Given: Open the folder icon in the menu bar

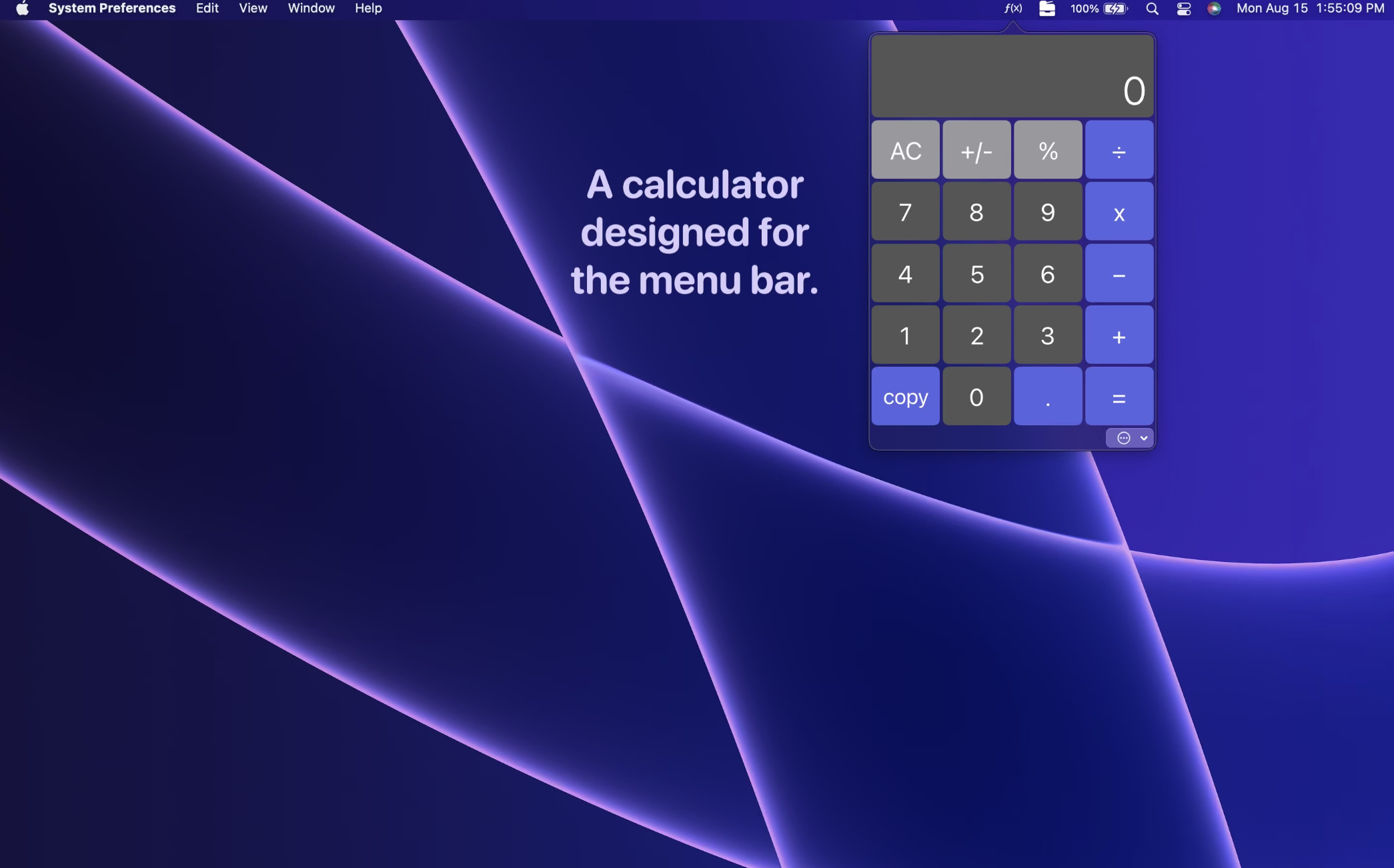Looking at the screenshot, I should [1047, 9].
